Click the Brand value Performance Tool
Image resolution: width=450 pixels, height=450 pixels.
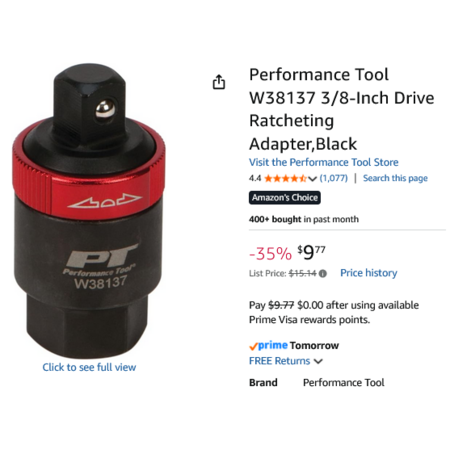(x=343, y=382)
